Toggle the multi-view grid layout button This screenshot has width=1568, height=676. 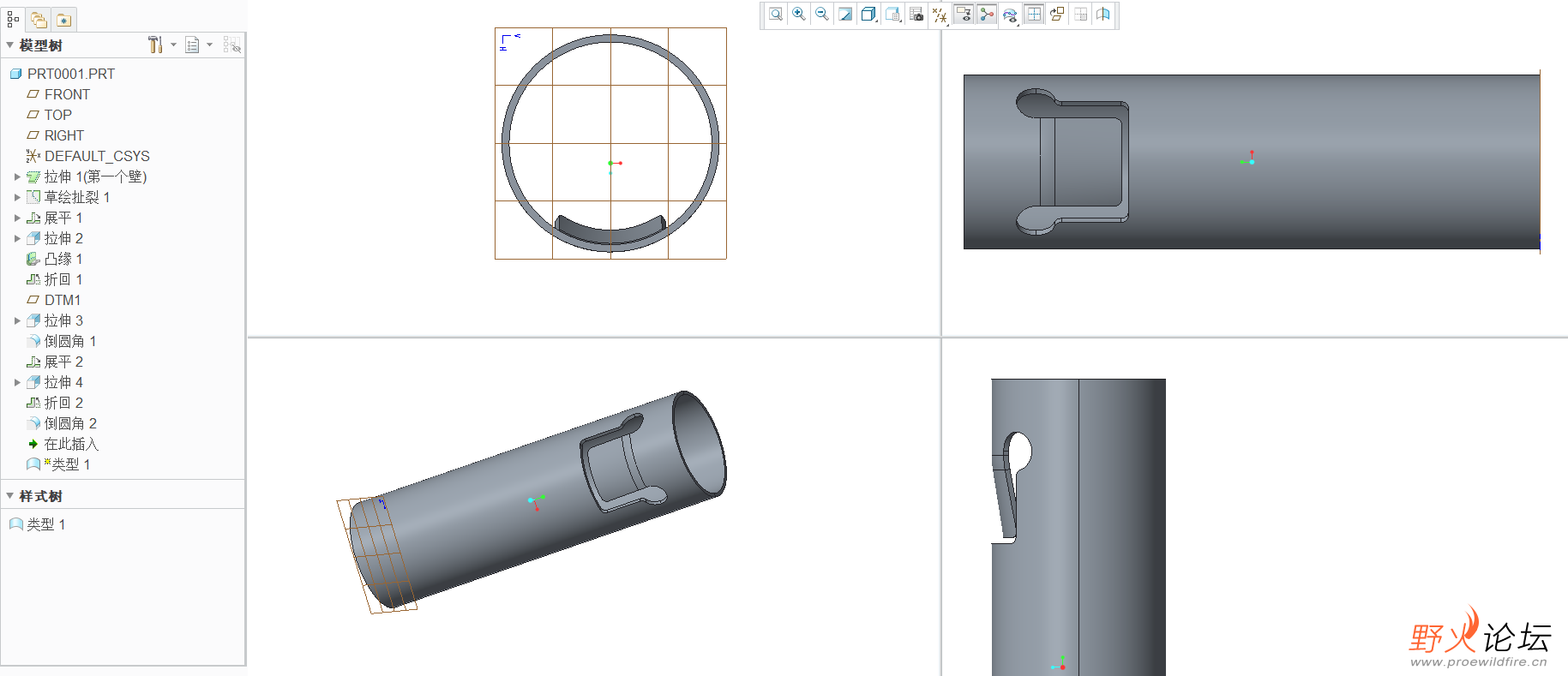click(1034, 15)
